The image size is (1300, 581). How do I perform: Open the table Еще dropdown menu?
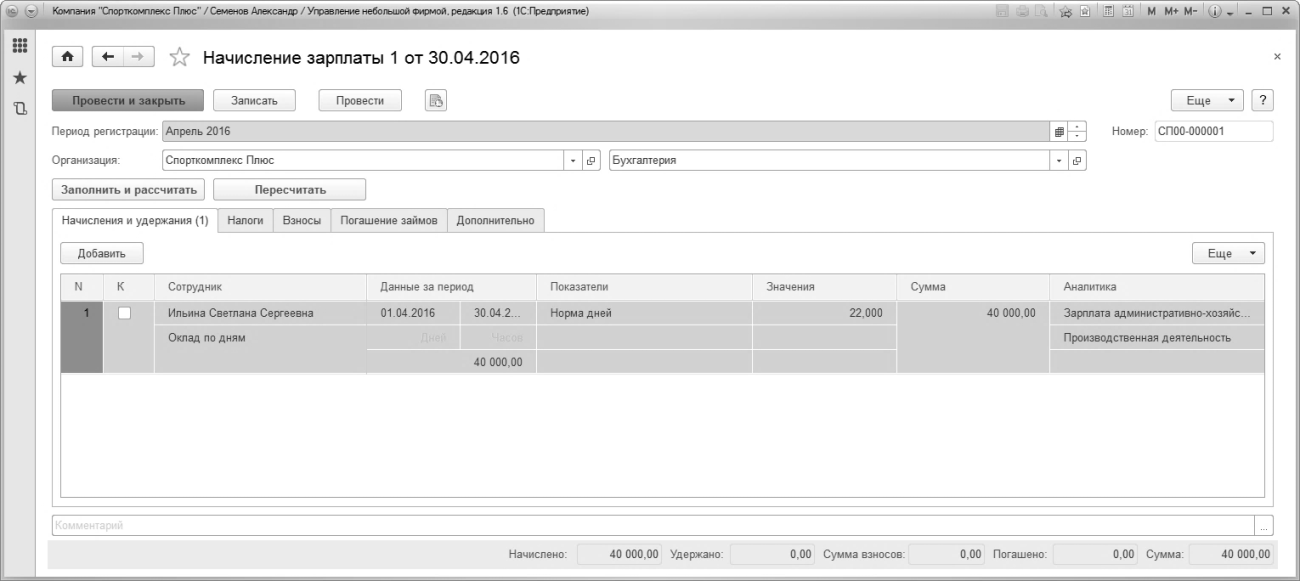click(1229, 254)
